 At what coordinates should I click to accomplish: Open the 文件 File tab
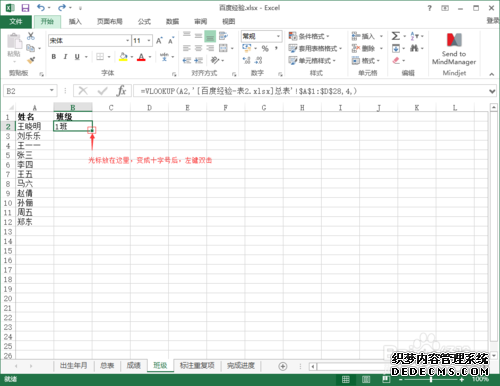click(16, 22)
